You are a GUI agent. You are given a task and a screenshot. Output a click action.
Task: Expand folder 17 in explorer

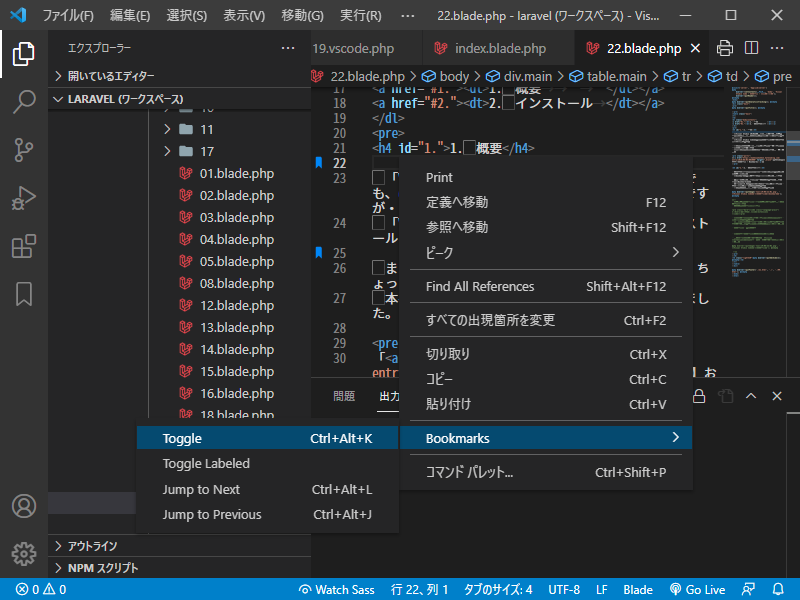coord(207,151)
